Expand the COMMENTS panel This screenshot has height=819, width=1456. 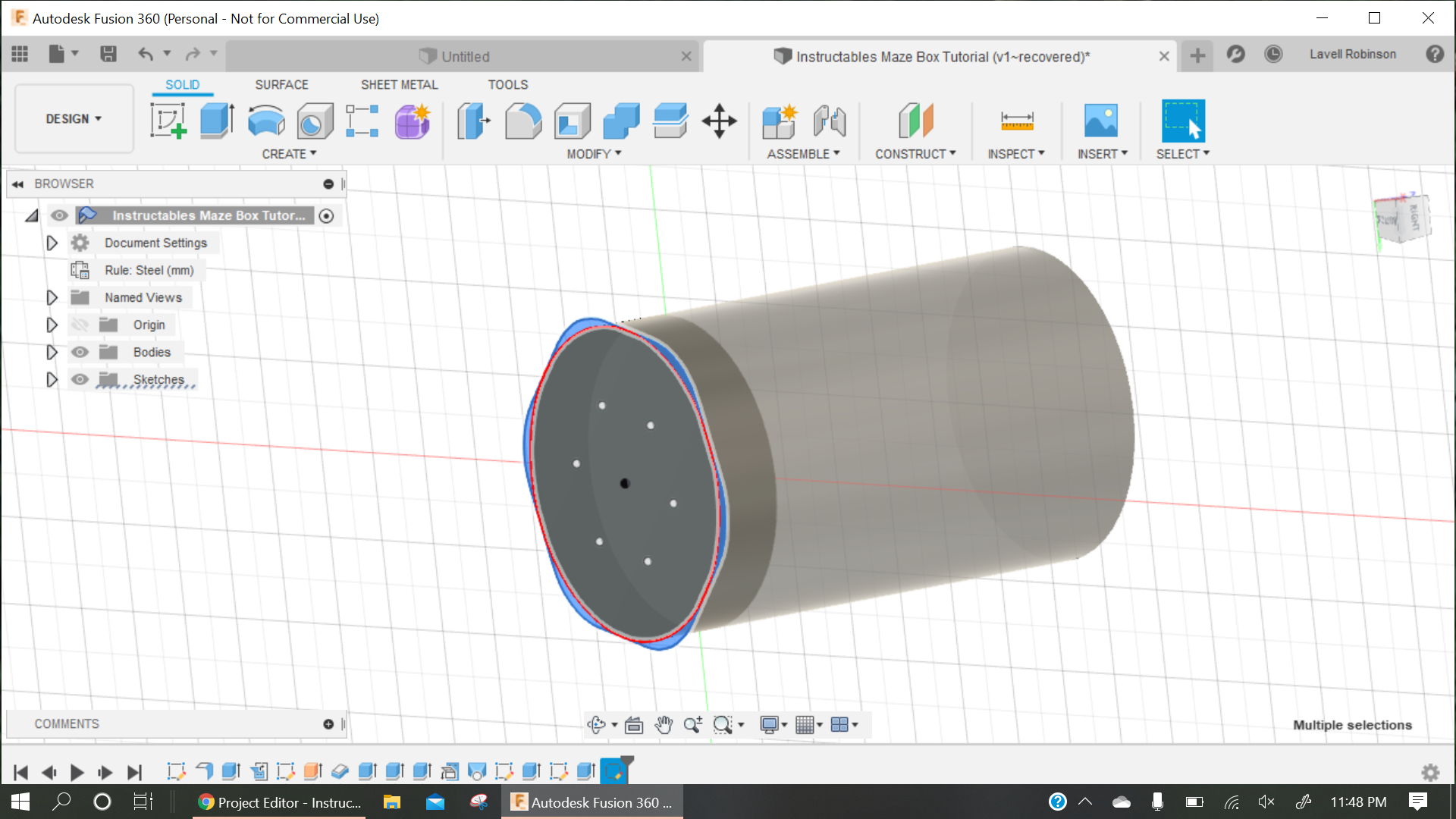pyautogui.click(x=328, y=724)
